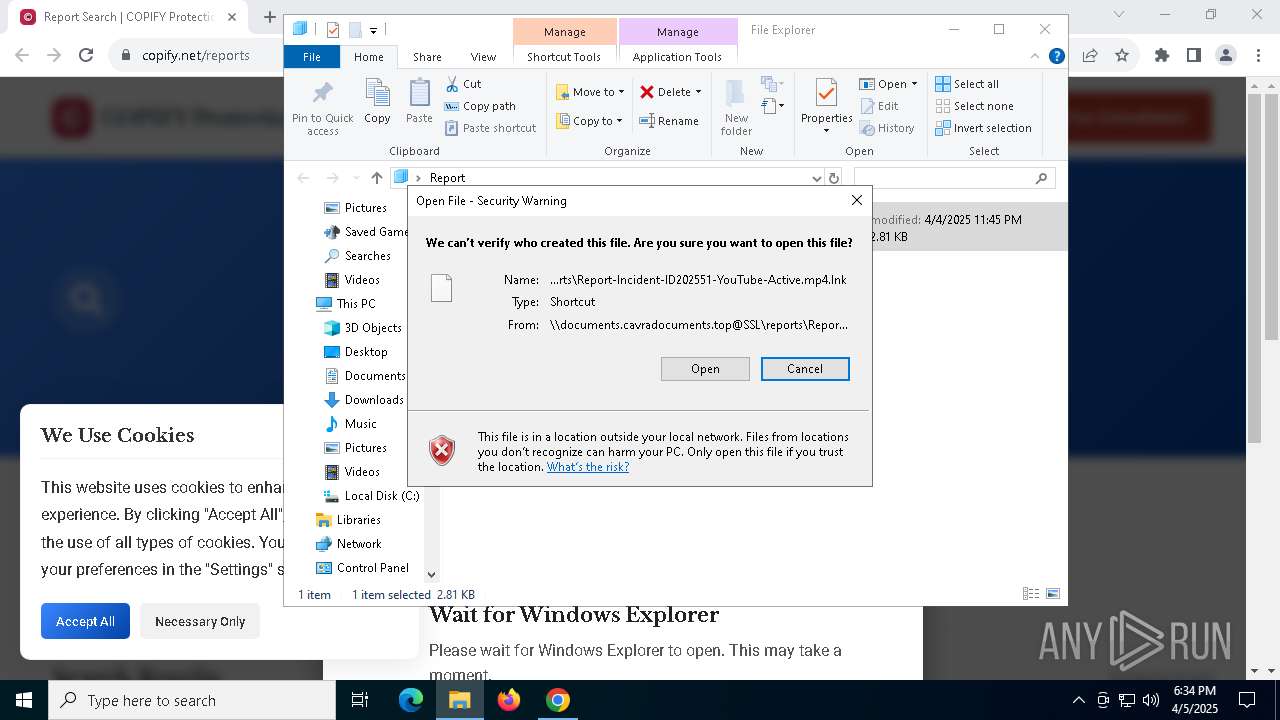Image resolution: width=1280 pixels, height=720 pixels.
Task: Open a new Chrome tab
Action: 269,17
